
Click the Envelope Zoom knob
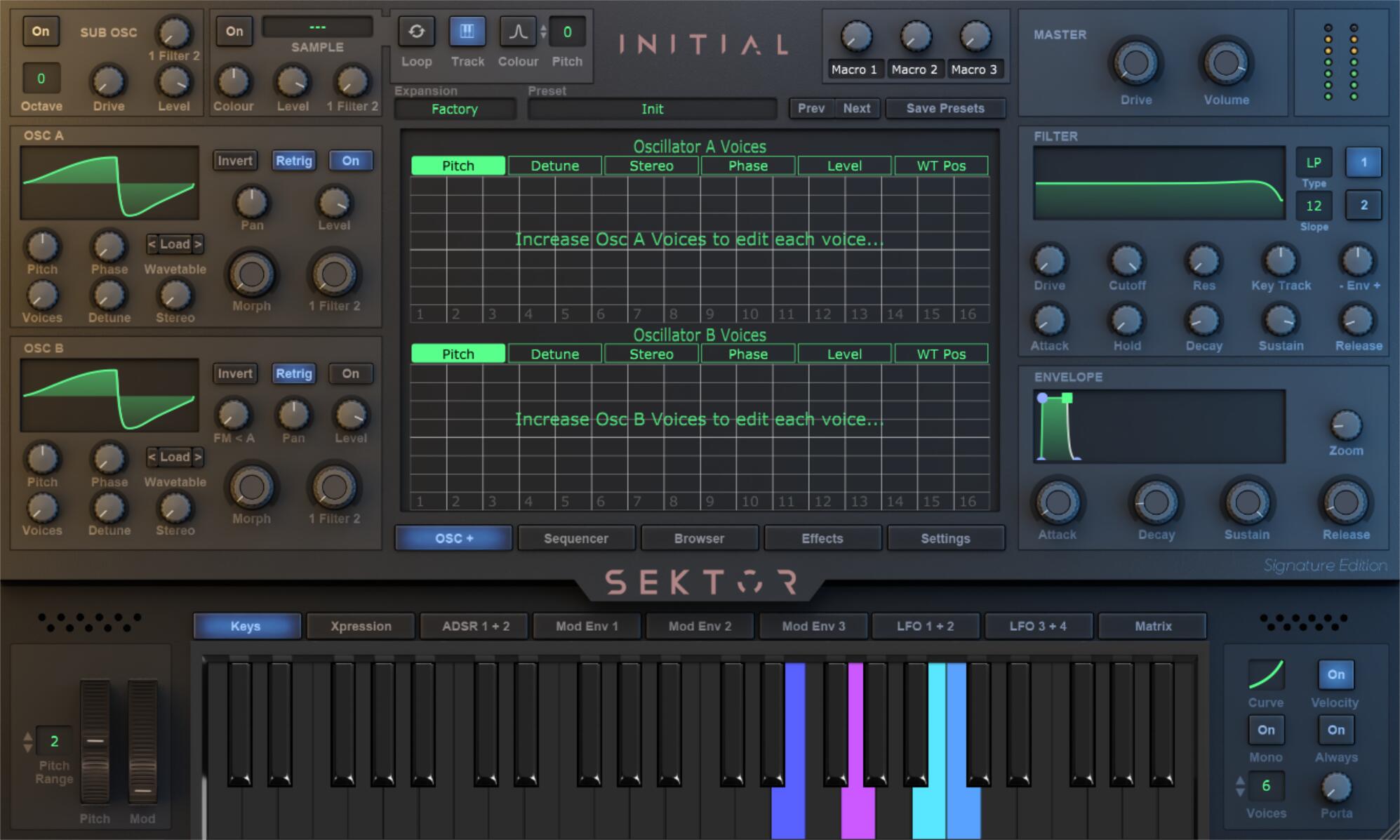pos(1345,425)
